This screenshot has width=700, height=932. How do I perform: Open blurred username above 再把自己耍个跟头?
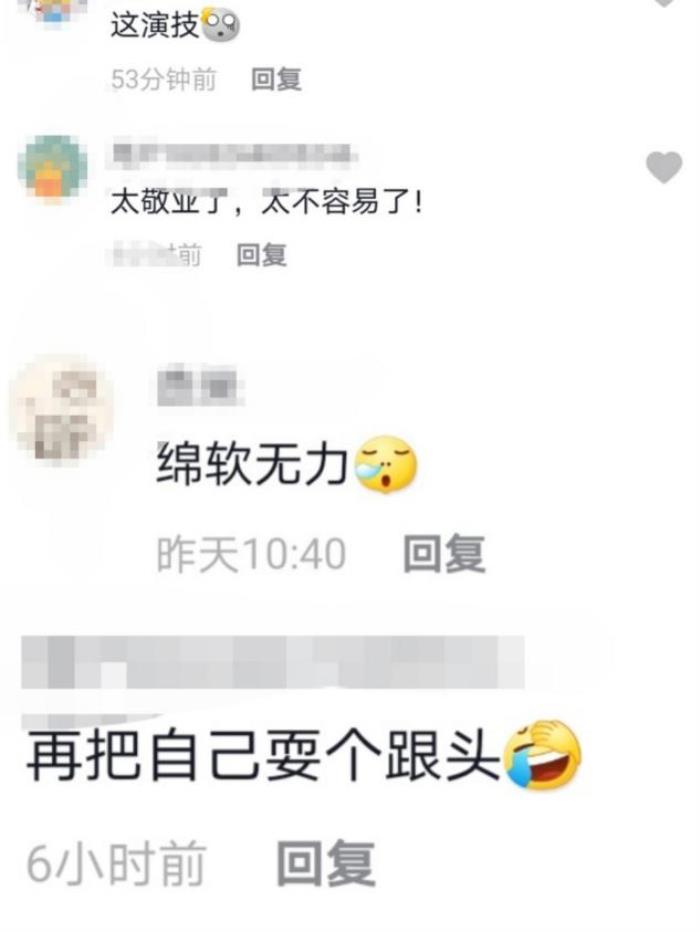click(x=273, y=662)
